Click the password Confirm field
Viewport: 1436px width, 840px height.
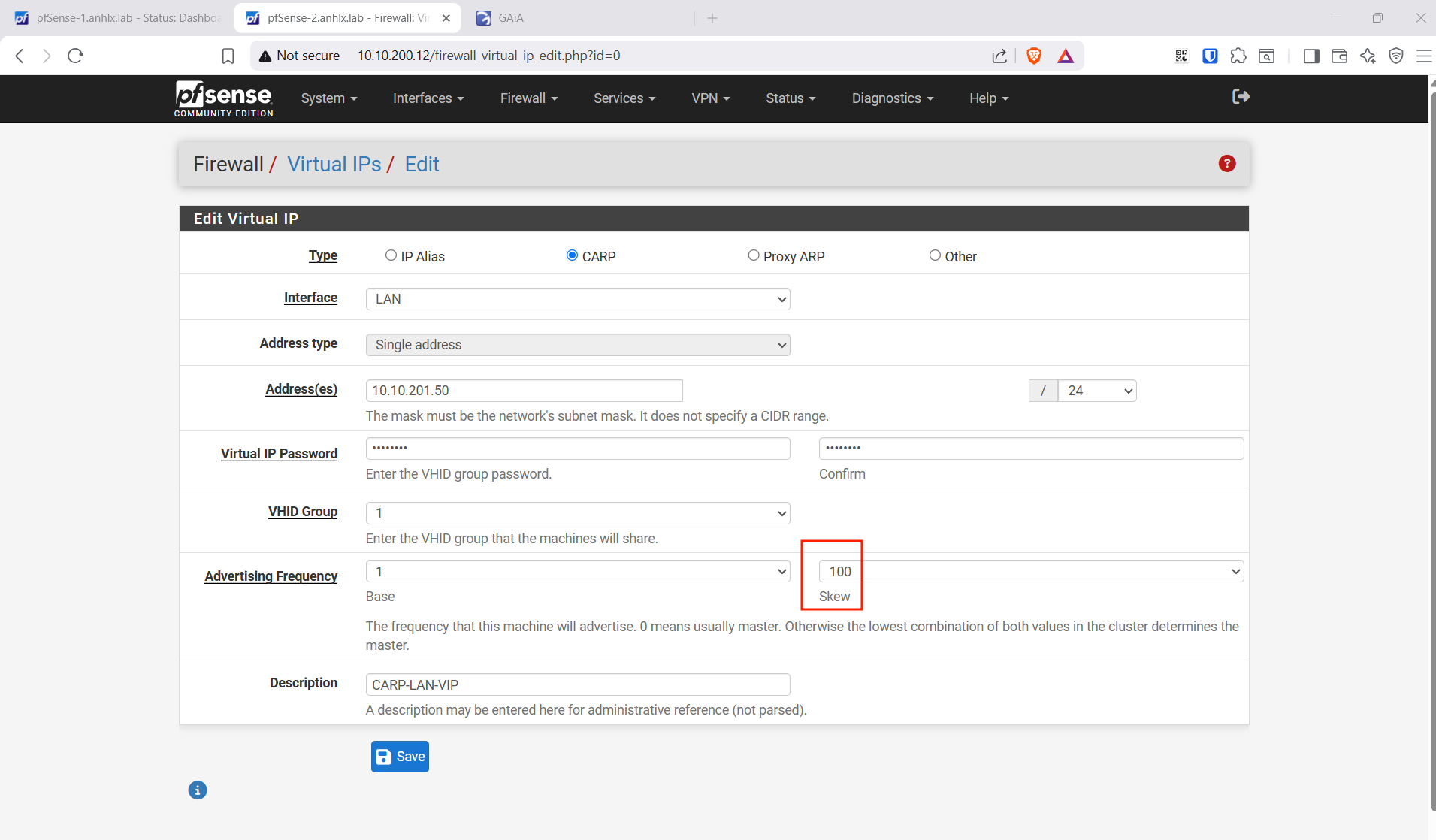point(1032,449)
